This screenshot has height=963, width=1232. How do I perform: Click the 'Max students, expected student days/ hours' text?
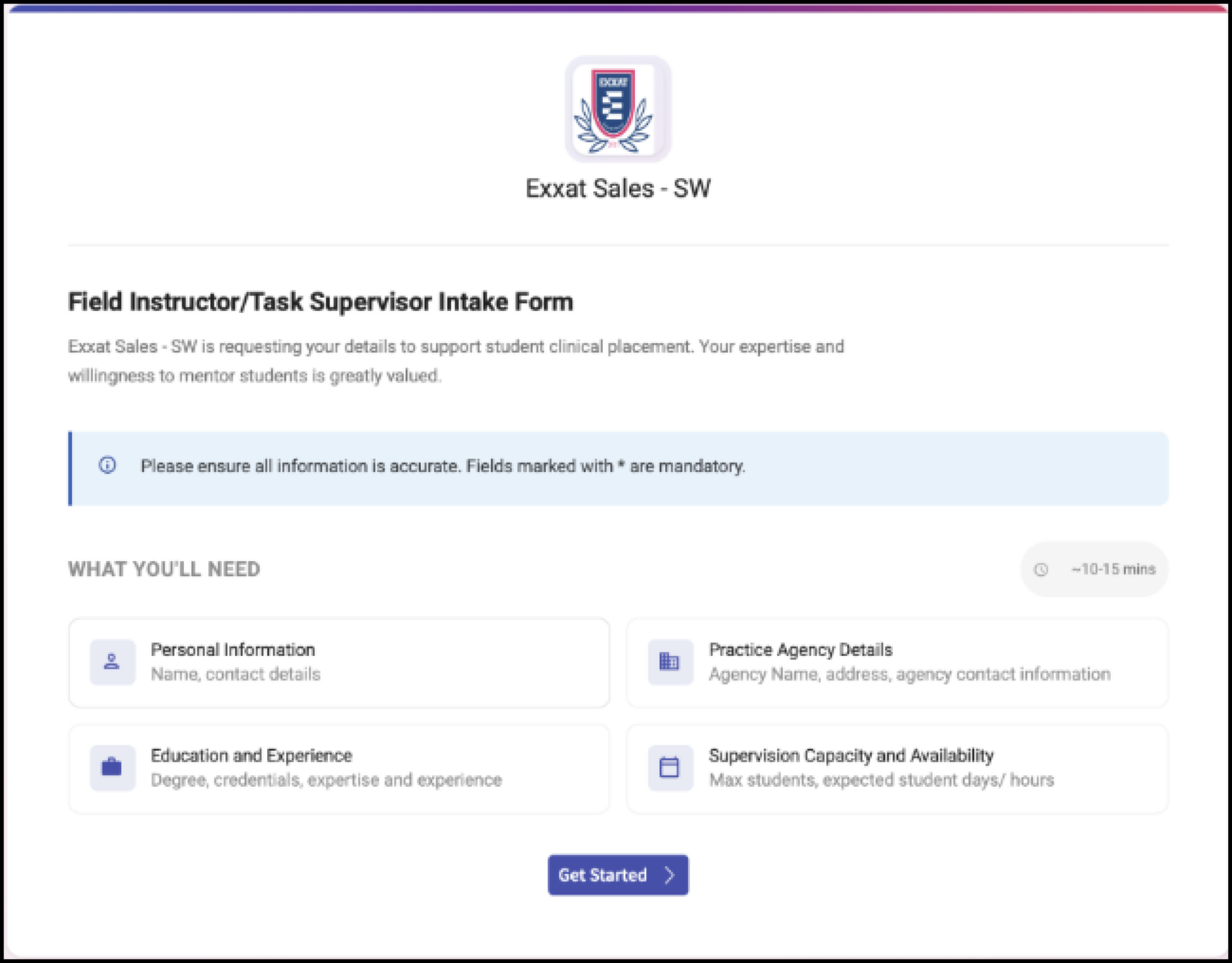881,780
